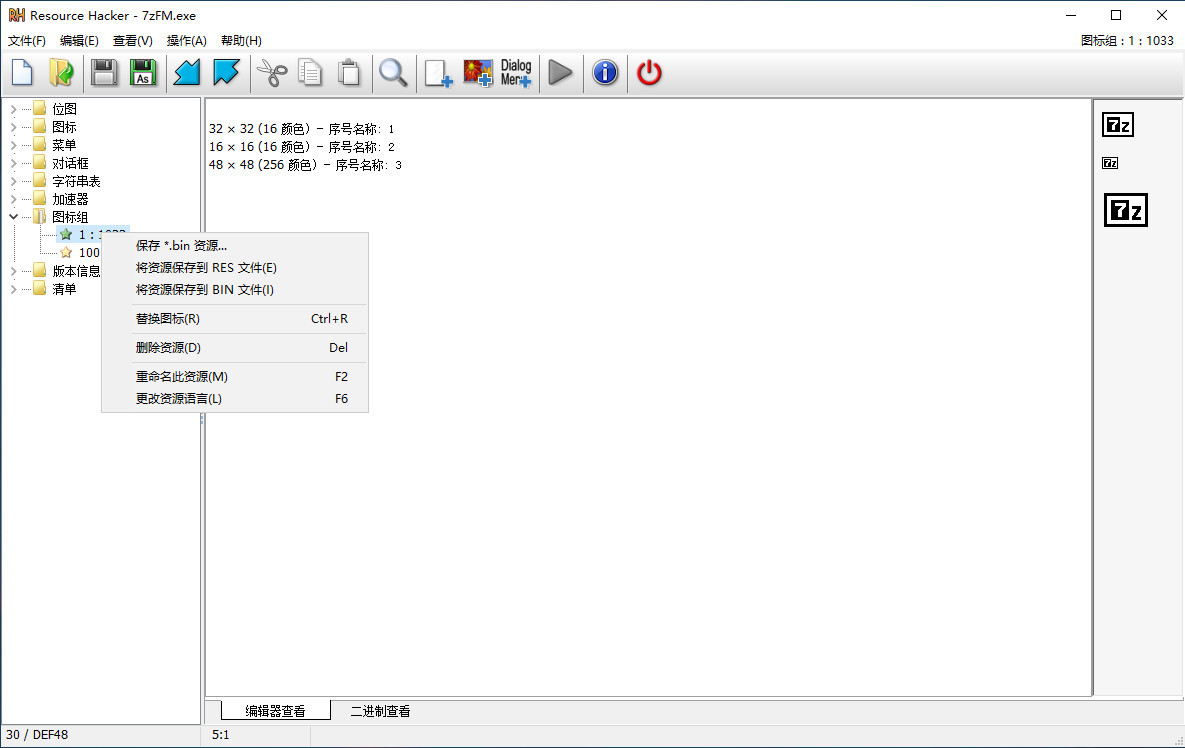Expand the 版本信息 tree node

point(13,270)
